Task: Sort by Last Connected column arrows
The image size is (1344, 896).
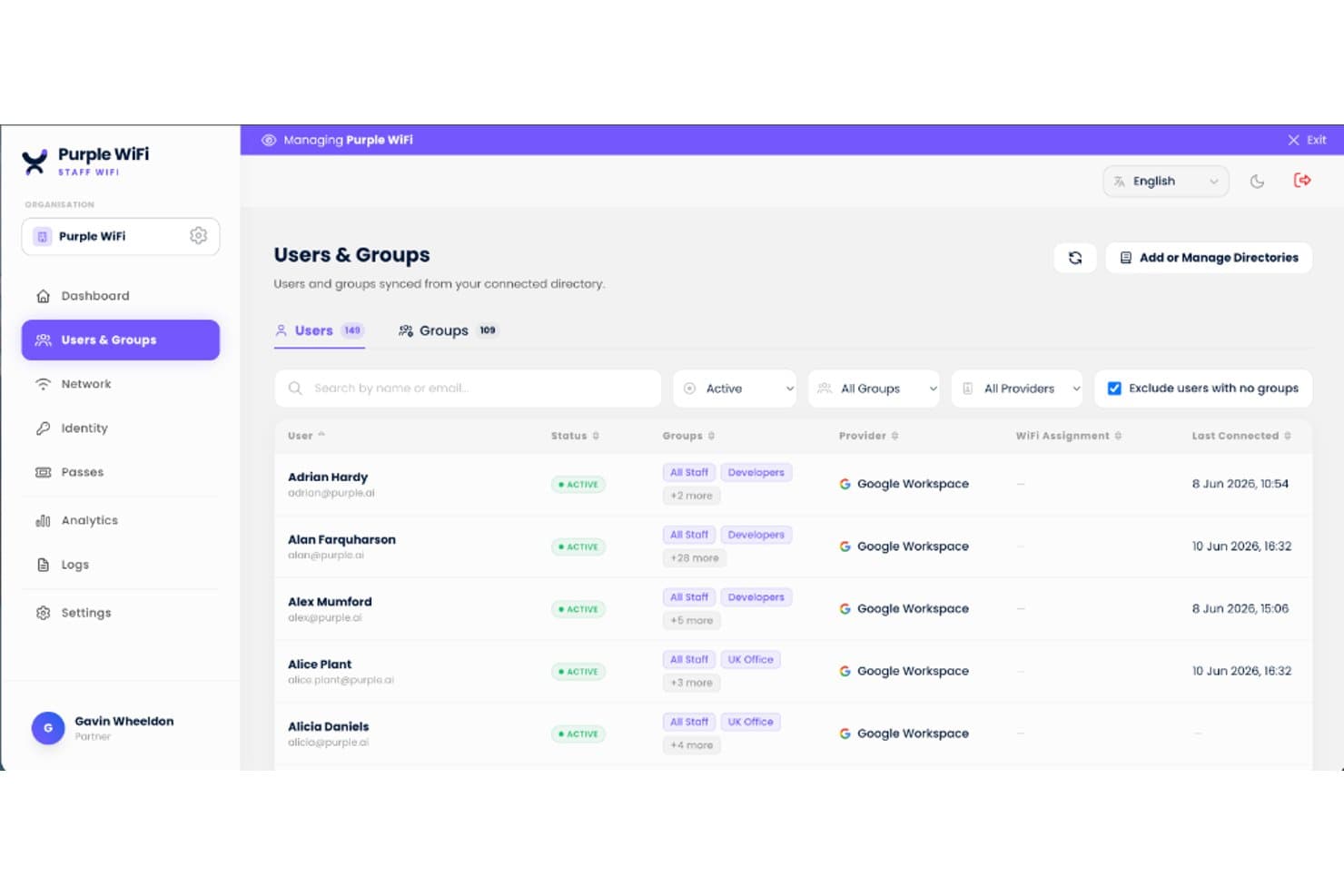Action: (1287, 436)
